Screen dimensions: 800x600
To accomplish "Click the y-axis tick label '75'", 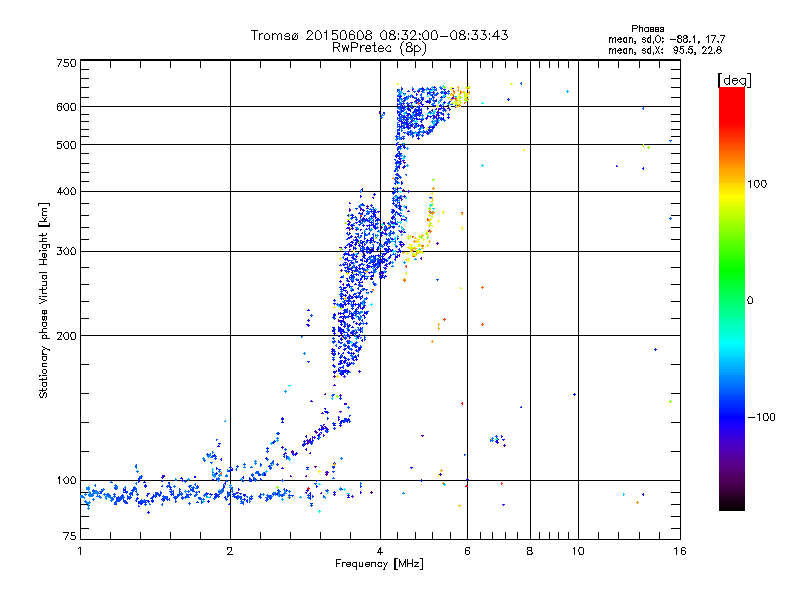I will point(70,536).
